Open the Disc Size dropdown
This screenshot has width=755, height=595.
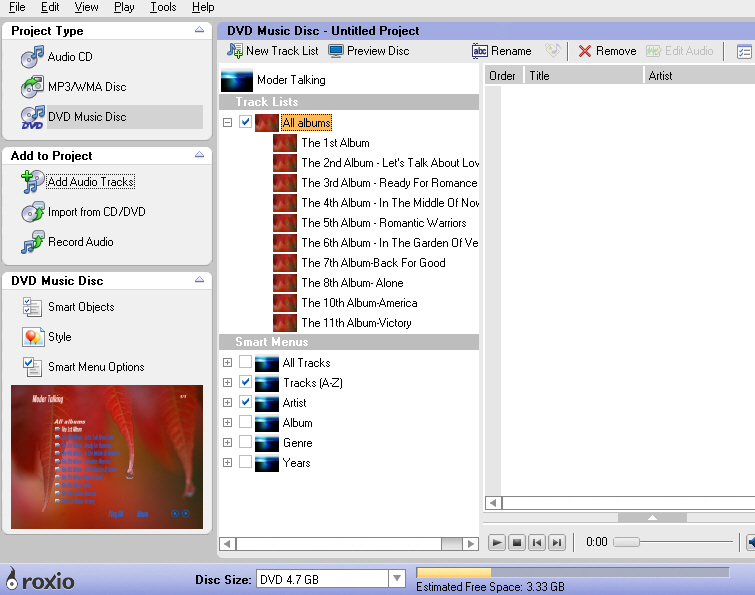[397, 579]
